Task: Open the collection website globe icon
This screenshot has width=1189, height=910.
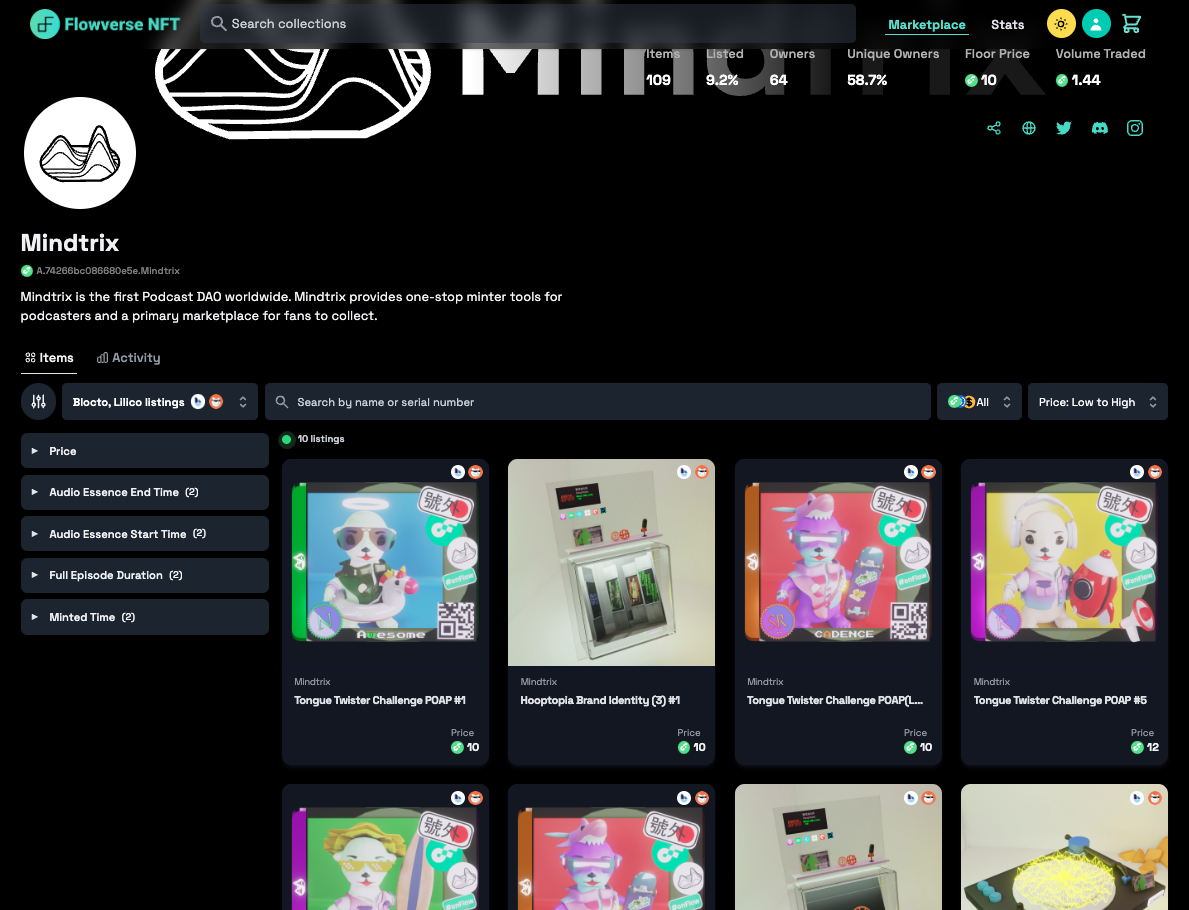Action: (1029, 128)
